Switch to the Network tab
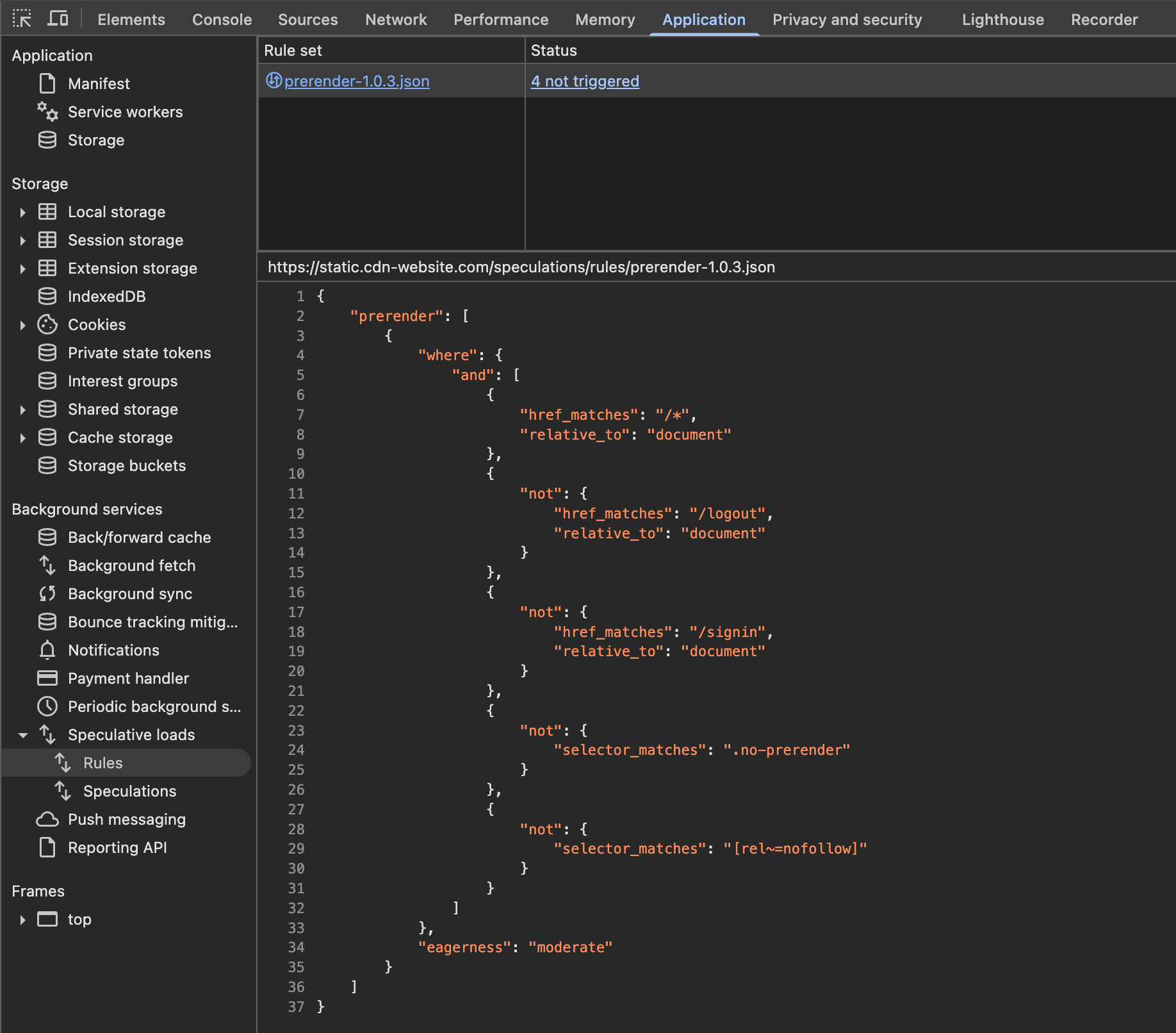 [x=396, y=19]
